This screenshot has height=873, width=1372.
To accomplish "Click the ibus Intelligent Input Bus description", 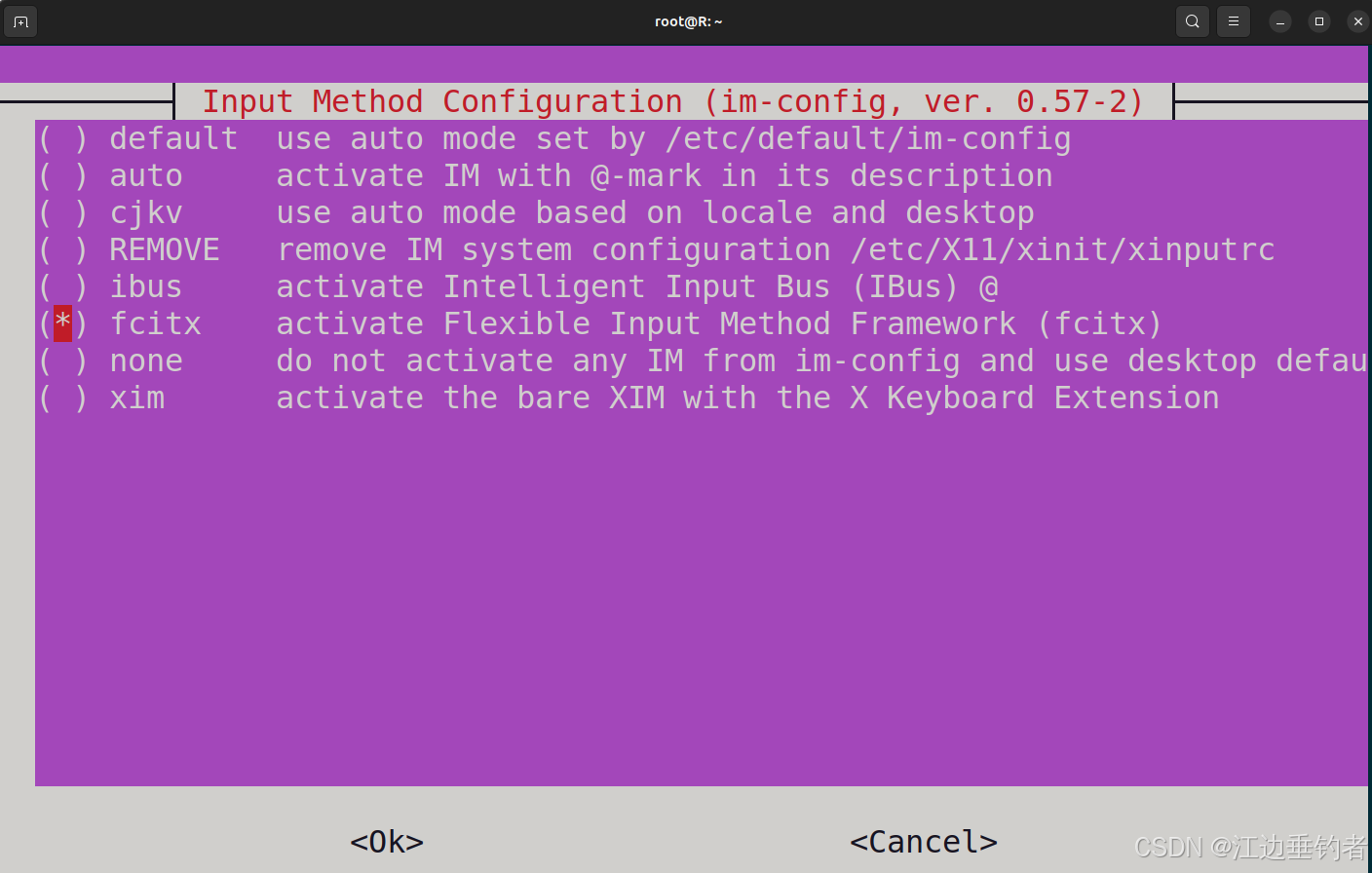I will pos(637,287).
